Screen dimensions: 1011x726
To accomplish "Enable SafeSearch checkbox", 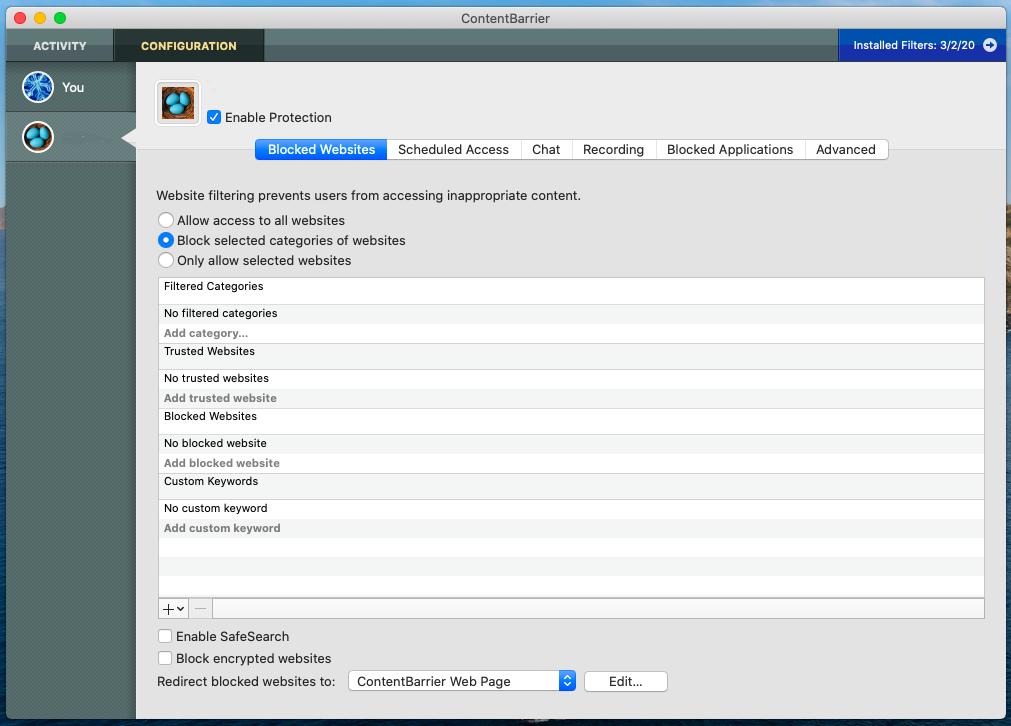I will tap(165, 636).
